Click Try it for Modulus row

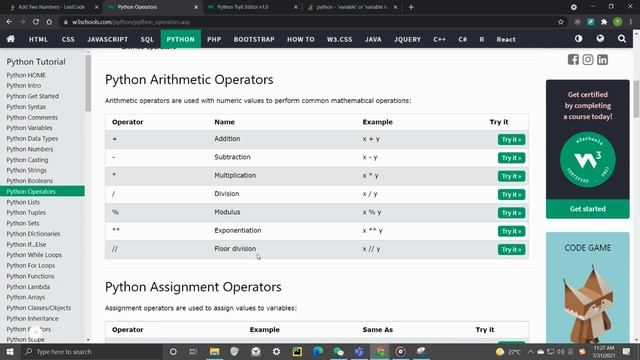(511, 213)
